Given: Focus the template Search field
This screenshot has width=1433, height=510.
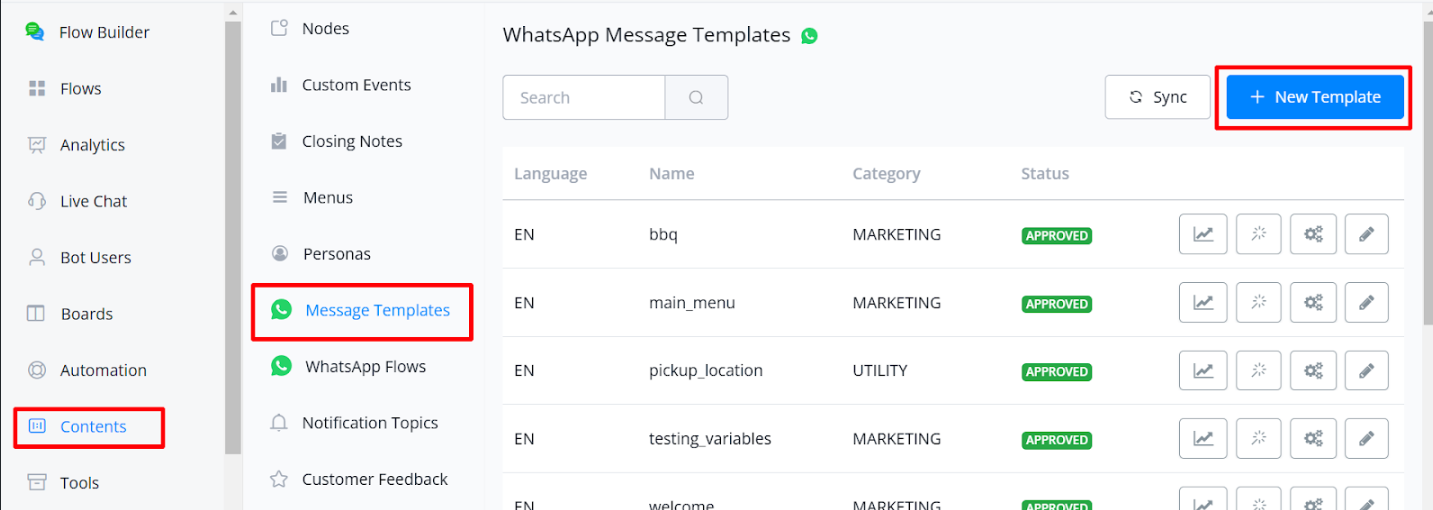Looking at the screenshot, I should click(584, 98).
